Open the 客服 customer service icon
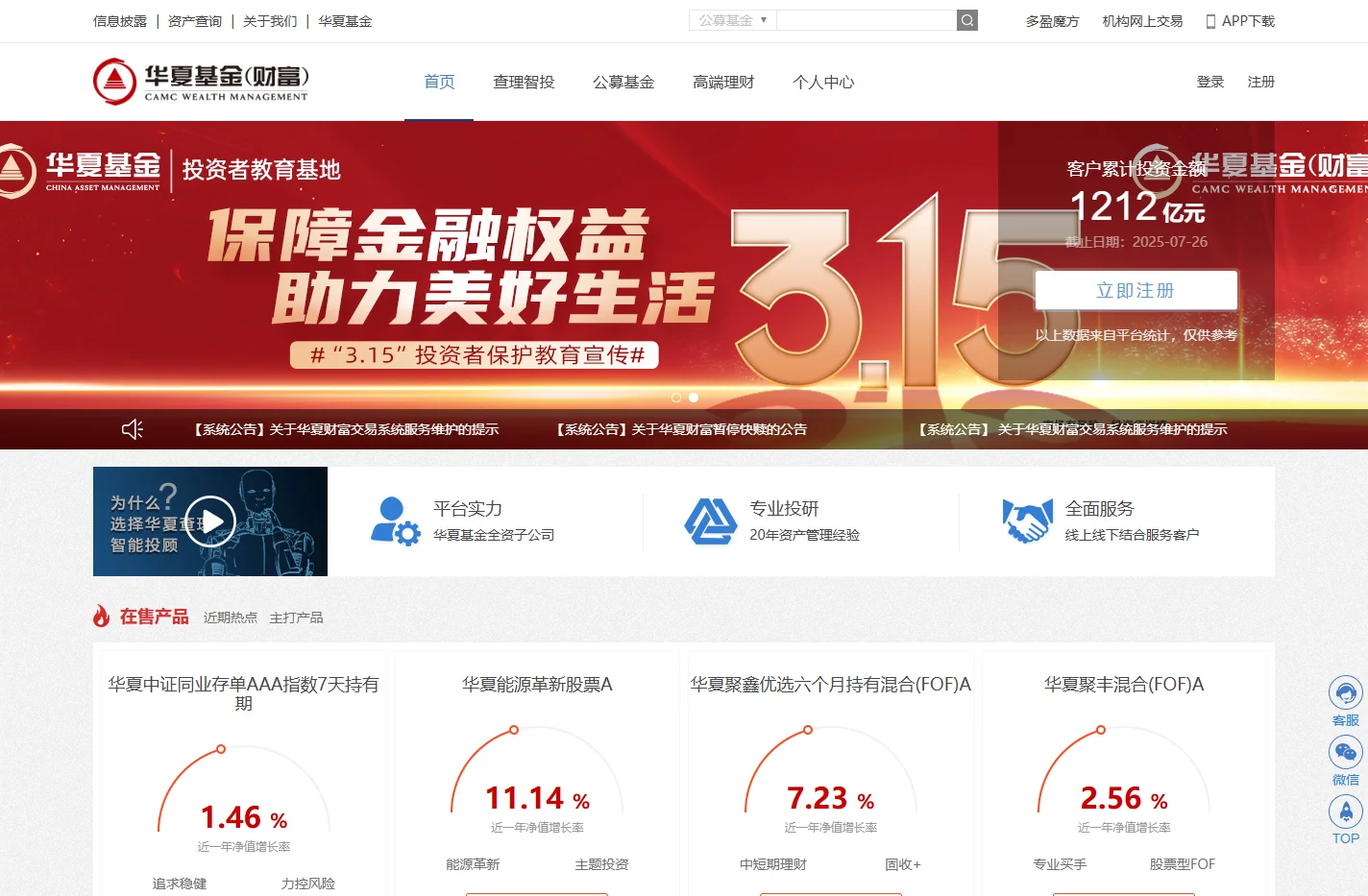 1346,692
